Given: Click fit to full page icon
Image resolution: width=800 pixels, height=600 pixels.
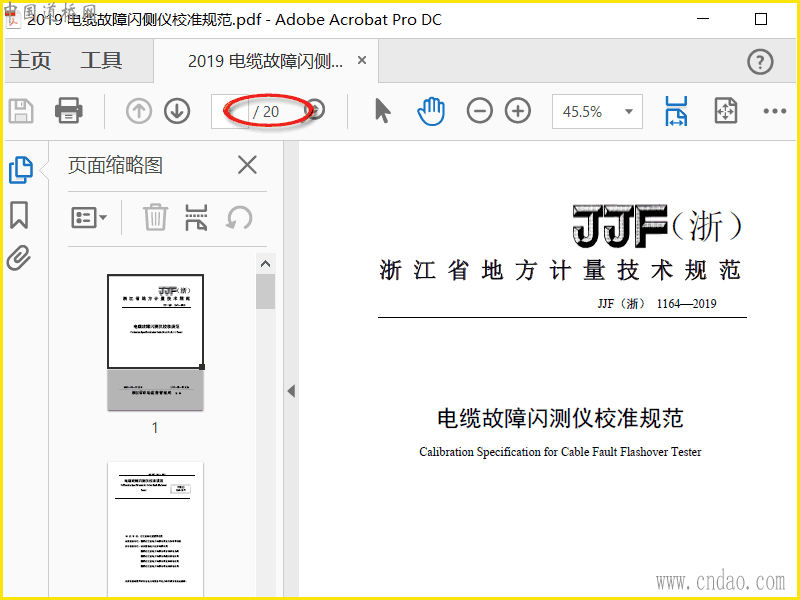Looking at the screenshot, I should (726, 111).
